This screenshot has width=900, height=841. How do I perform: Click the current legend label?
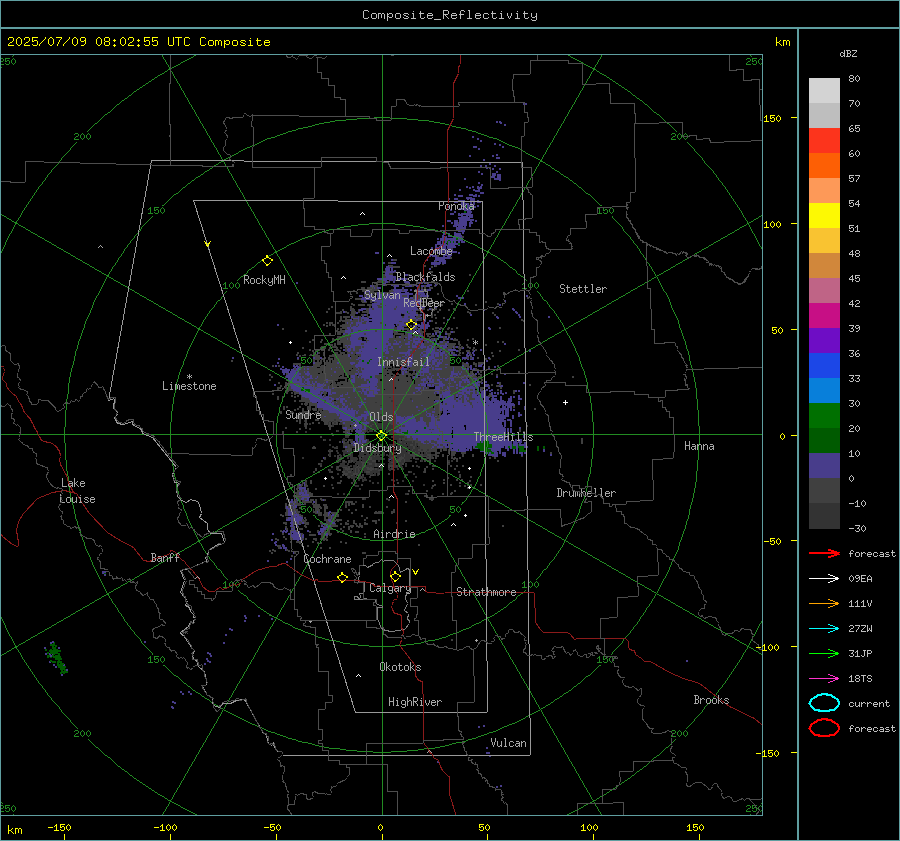point(869,704)
